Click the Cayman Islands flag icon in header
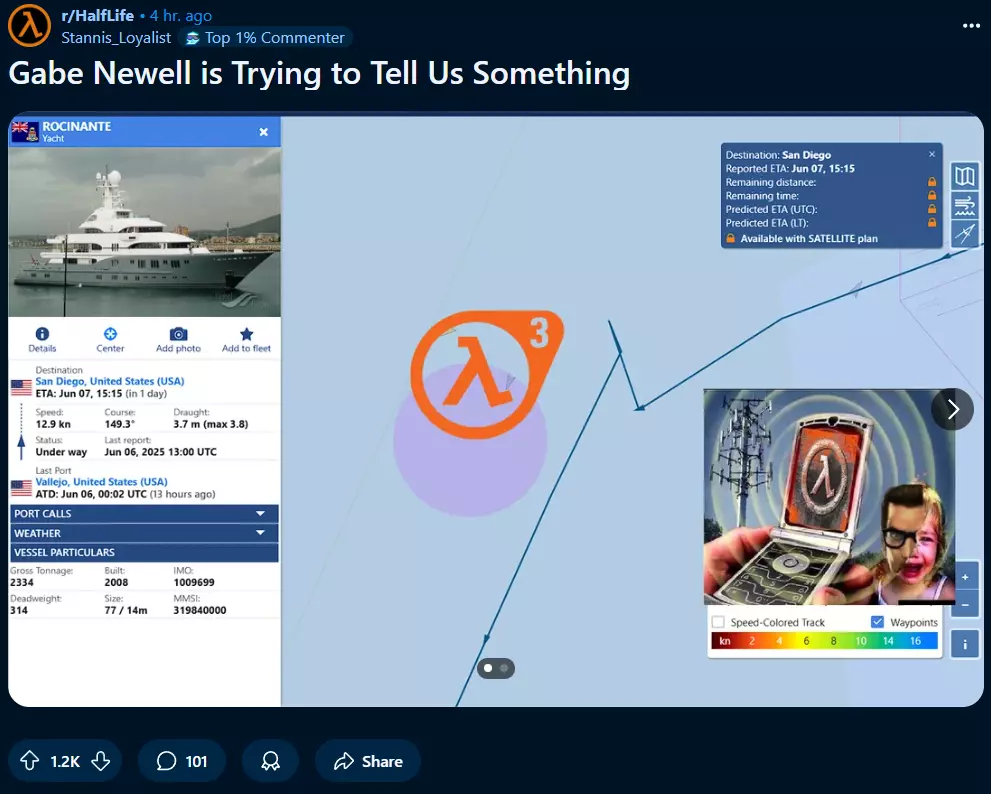 (x=25, y=131)
